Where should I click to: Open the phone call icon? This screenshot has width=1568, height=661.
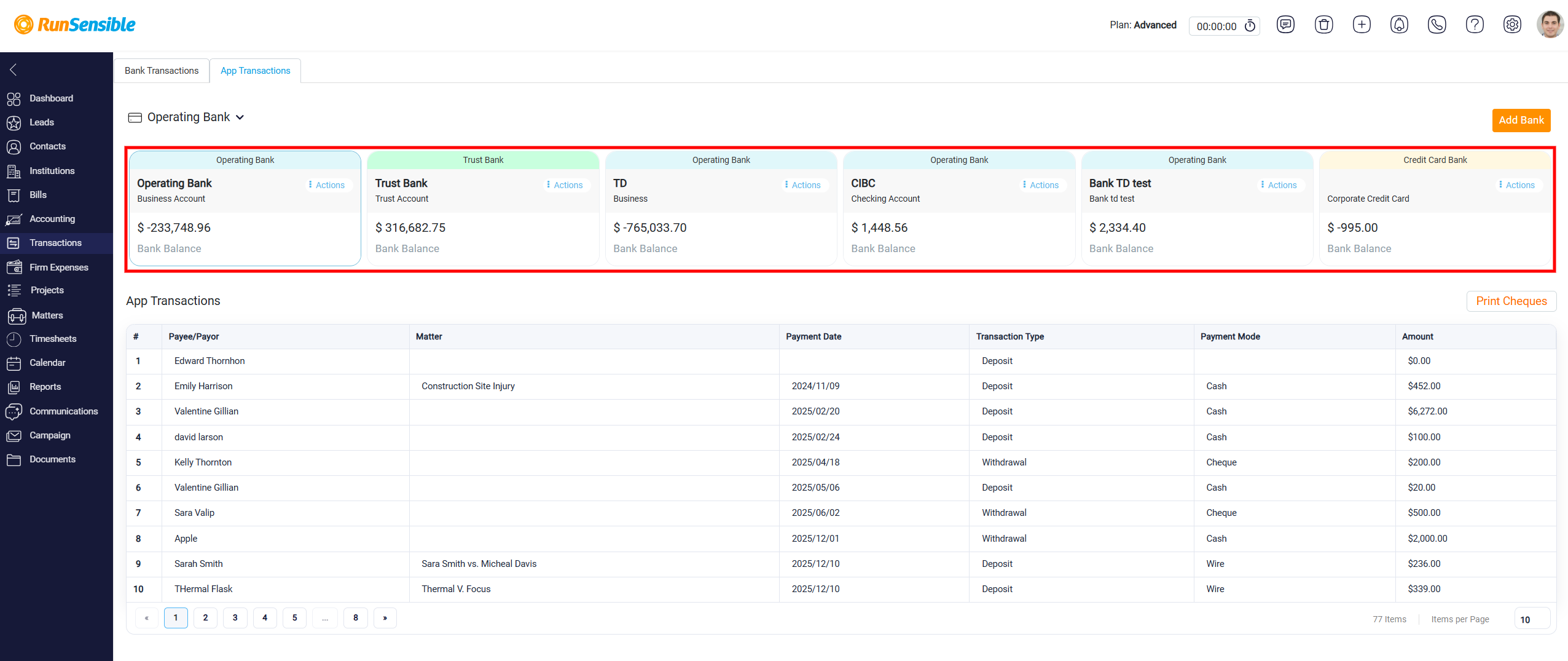1437,25
